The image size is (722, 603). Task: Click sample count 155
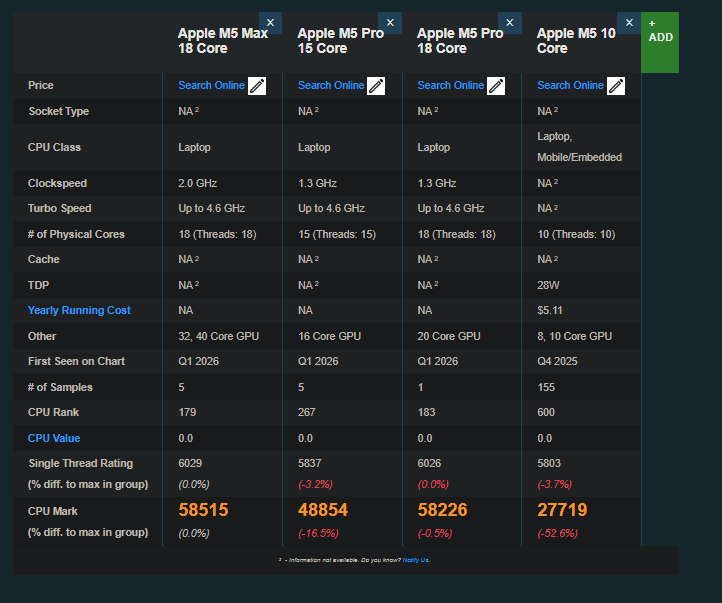pos(546,388)
